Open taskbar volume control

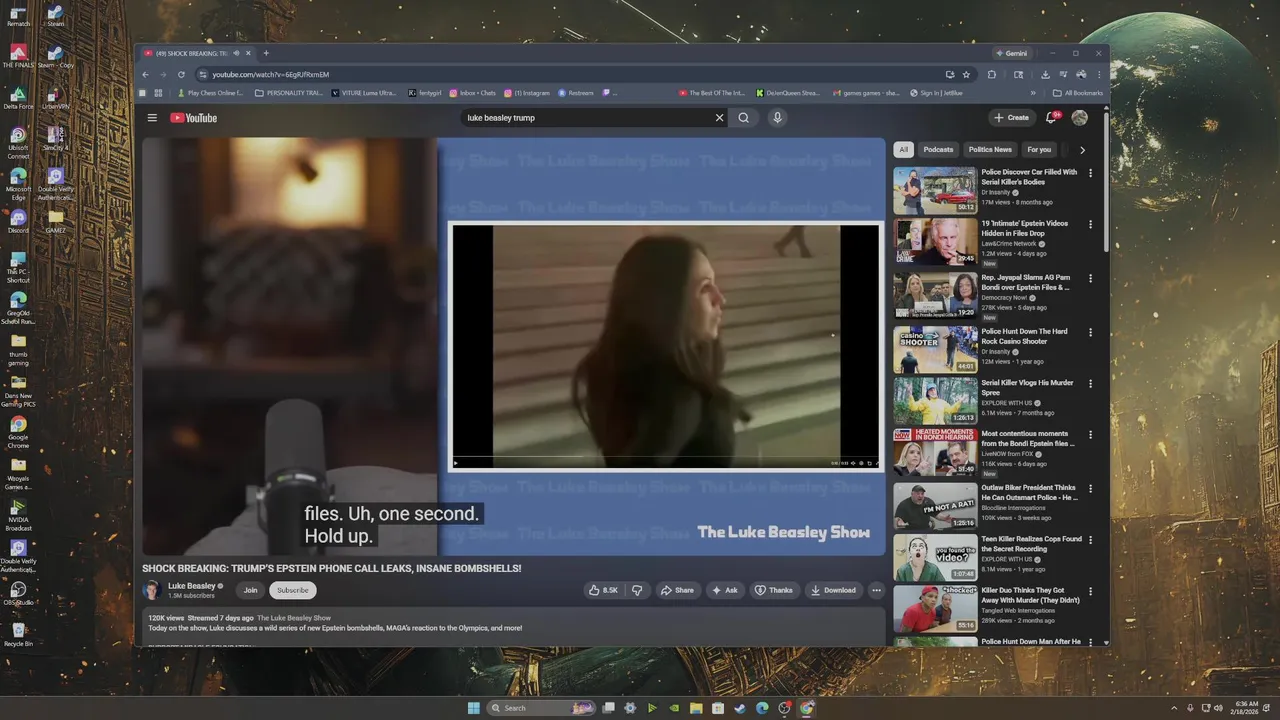click(x=1217, y=708)
